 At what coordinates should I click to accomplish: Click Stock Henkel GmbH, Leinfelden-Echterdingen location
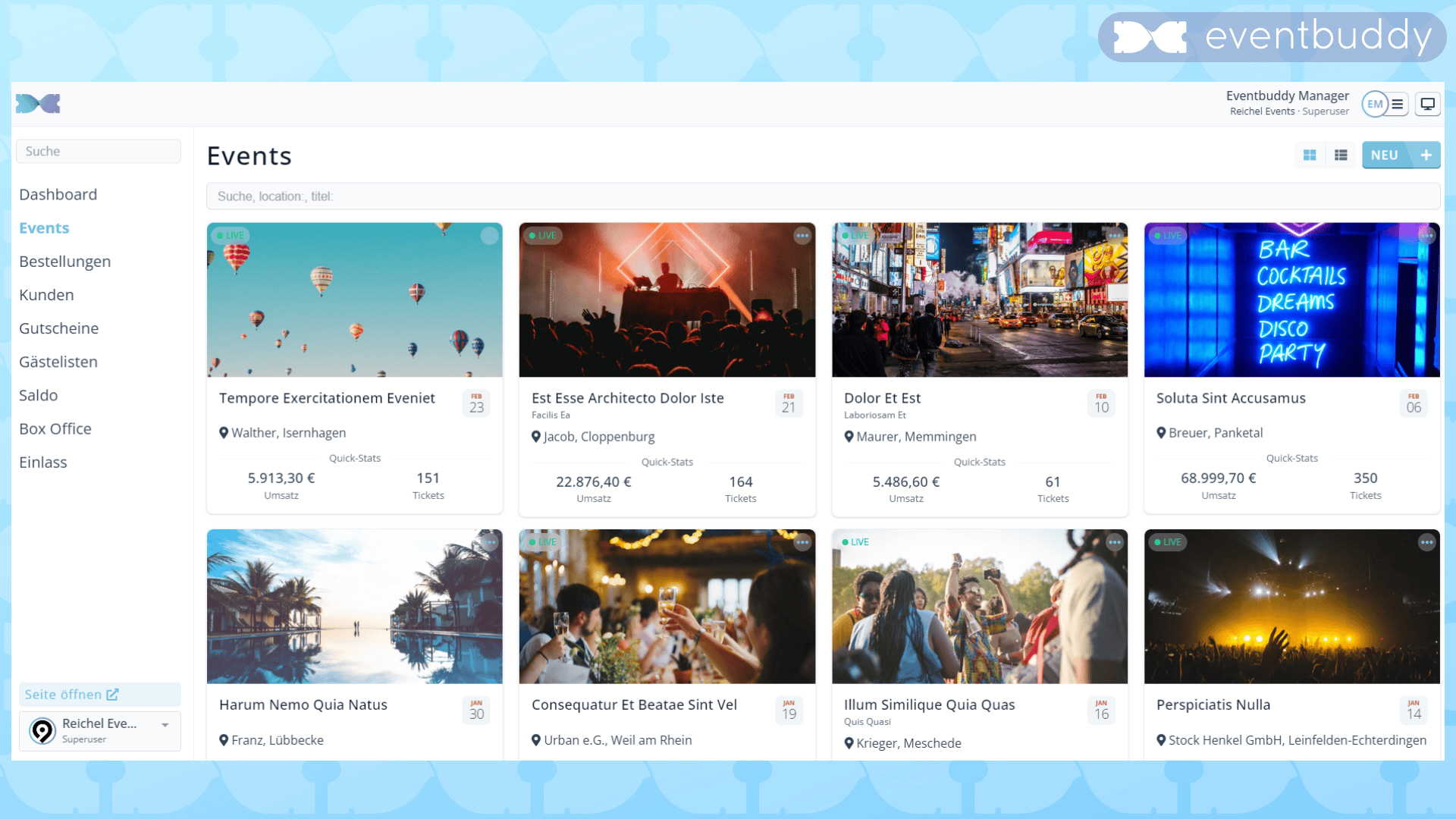[x=1297, y=740]
